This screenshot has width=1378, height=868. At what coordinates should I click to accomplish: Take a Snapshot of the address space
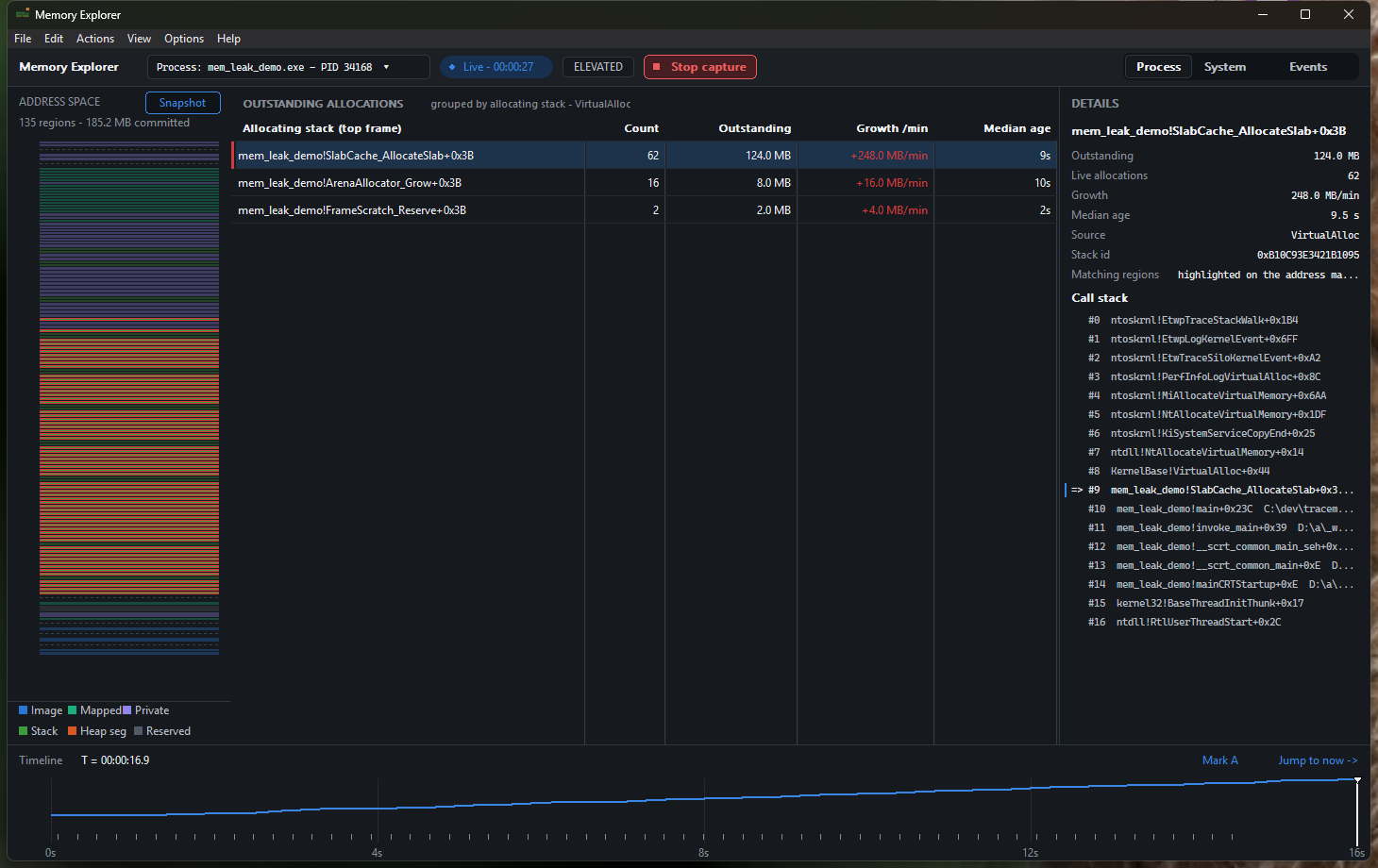coord(182,103)
